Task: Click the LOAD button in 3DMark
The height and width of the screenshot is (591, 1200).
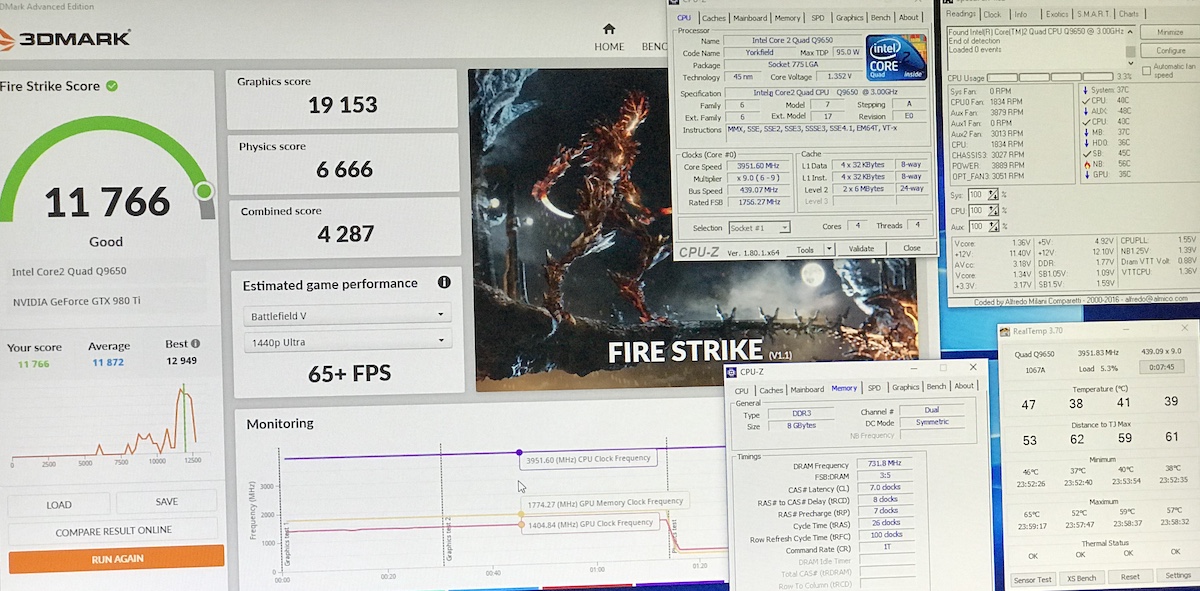Action: tap(59, 504)
